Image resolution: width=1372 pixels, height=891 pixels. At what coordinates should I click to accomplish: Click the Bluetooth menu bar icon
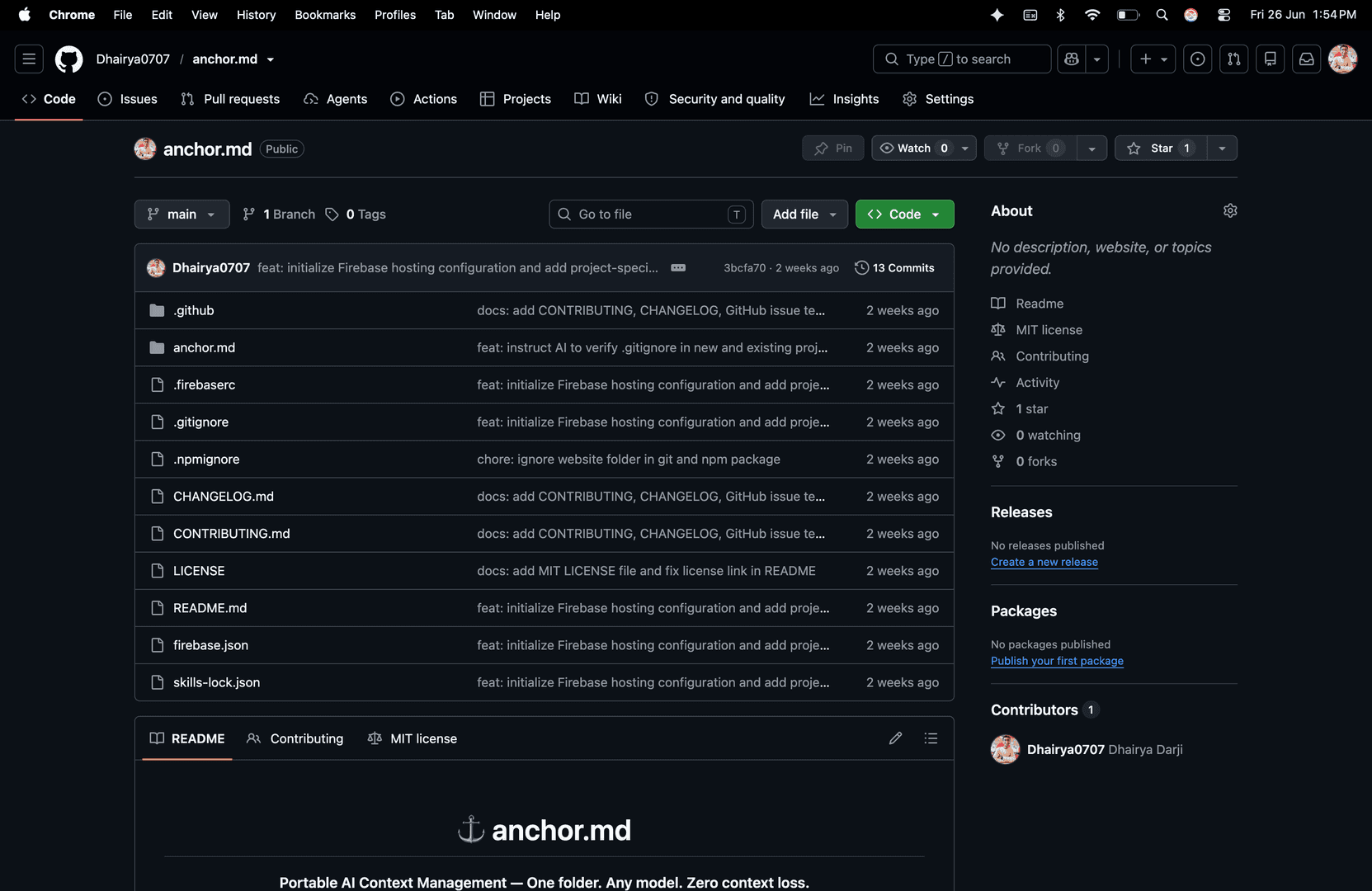pyautogui.click(x=1061, y=15)
